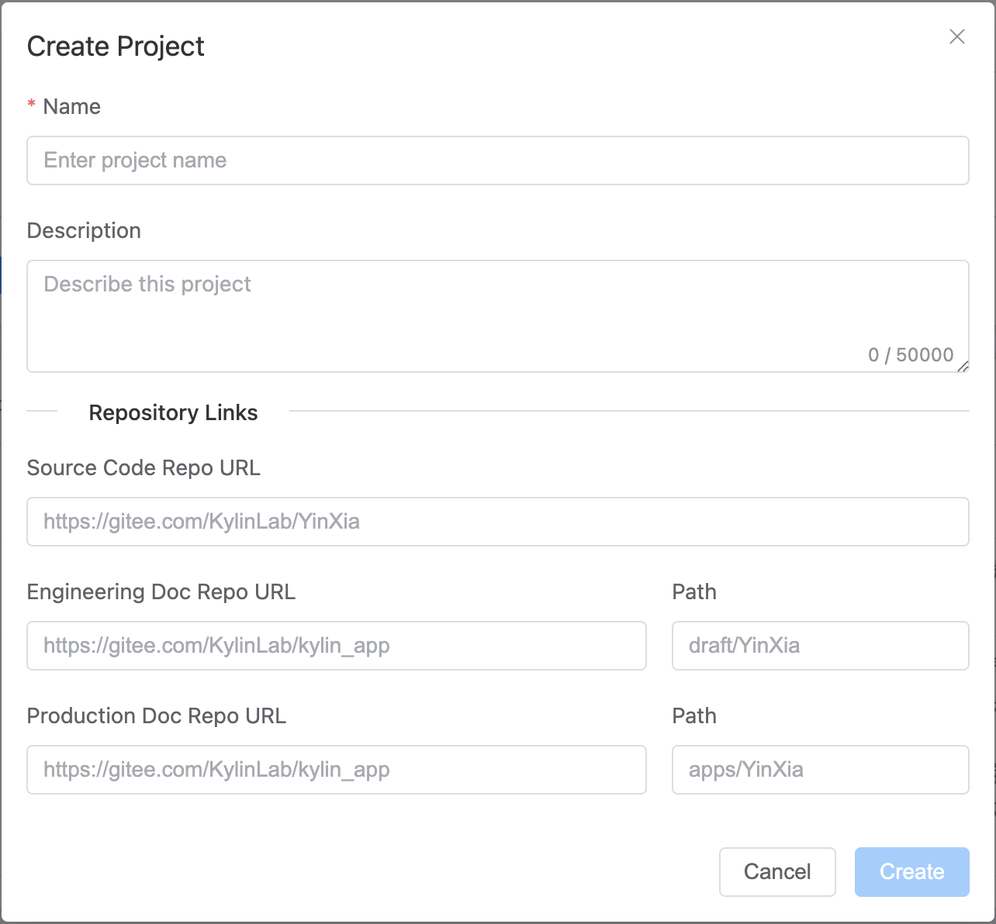This screenshot has height=924, width=996.
Task: Click the Engineering Doc Repo URL field
Action: pos(337,645)
